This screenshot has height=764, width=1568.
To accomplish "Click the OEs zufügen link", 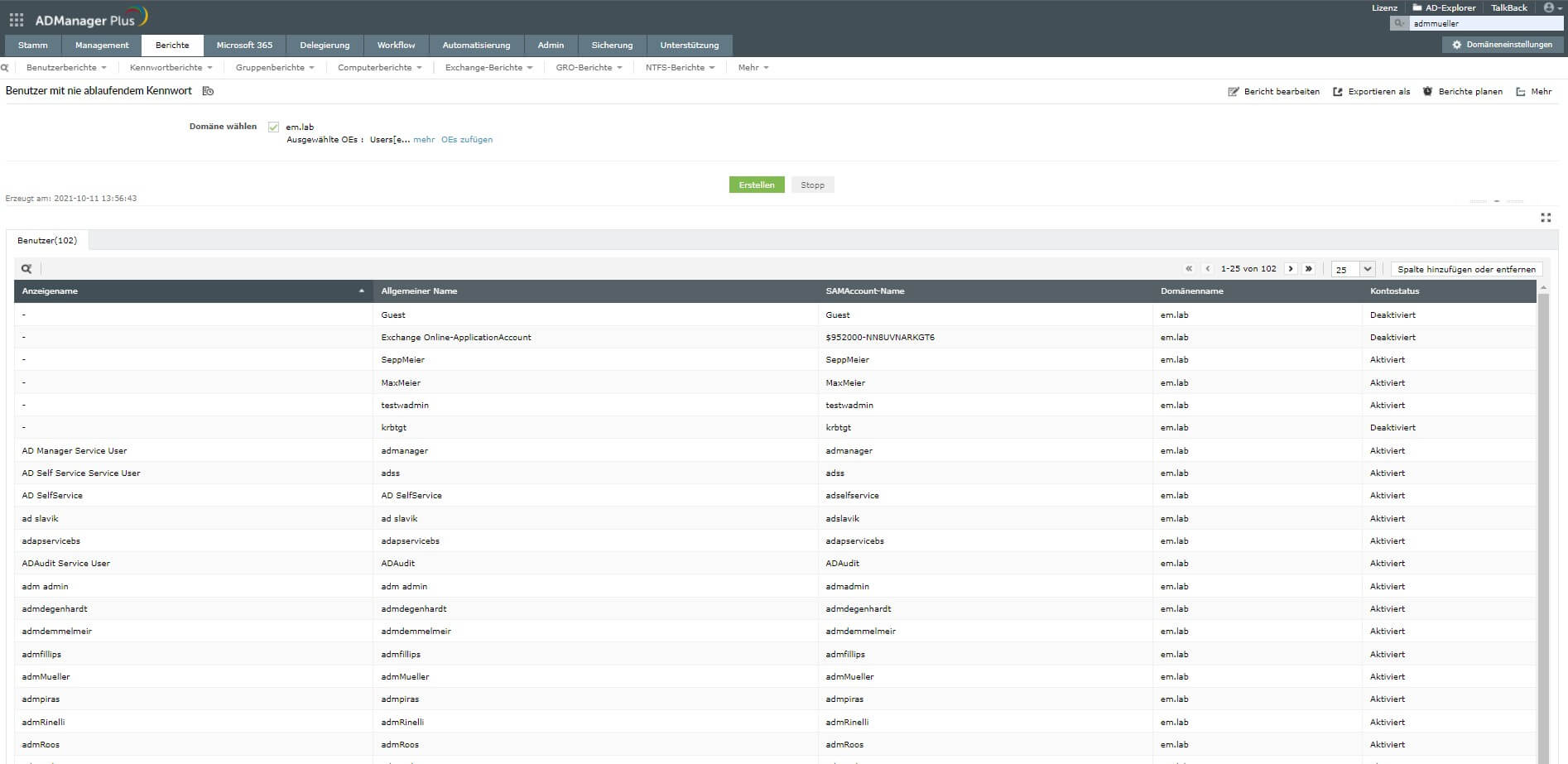I will [467, 140].
